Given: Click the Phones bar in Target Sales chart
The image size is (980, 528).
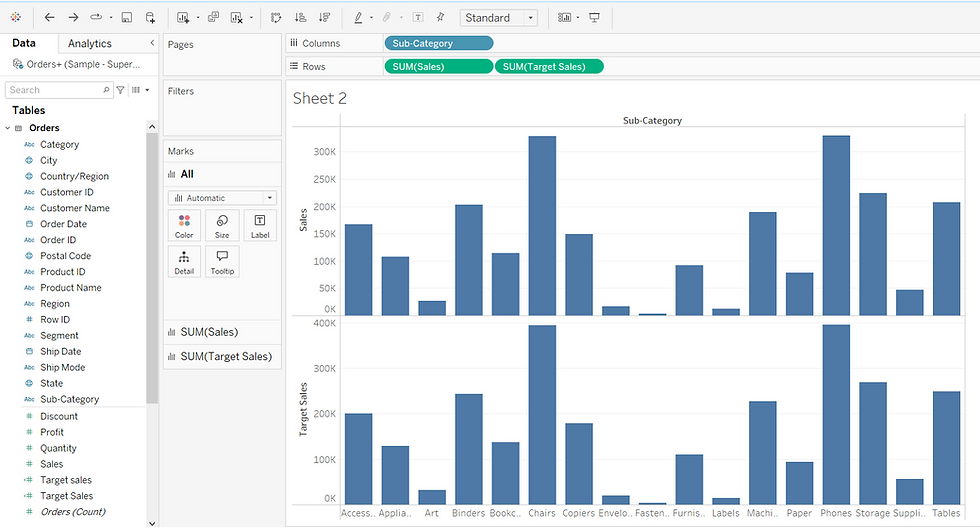Looking at the screenshot, I should pos(836,414).
